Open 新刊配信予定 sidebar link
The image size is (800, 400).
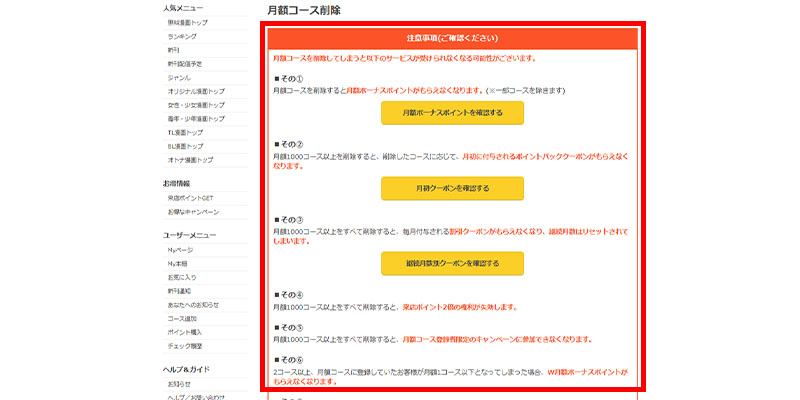tap(187, 63)
